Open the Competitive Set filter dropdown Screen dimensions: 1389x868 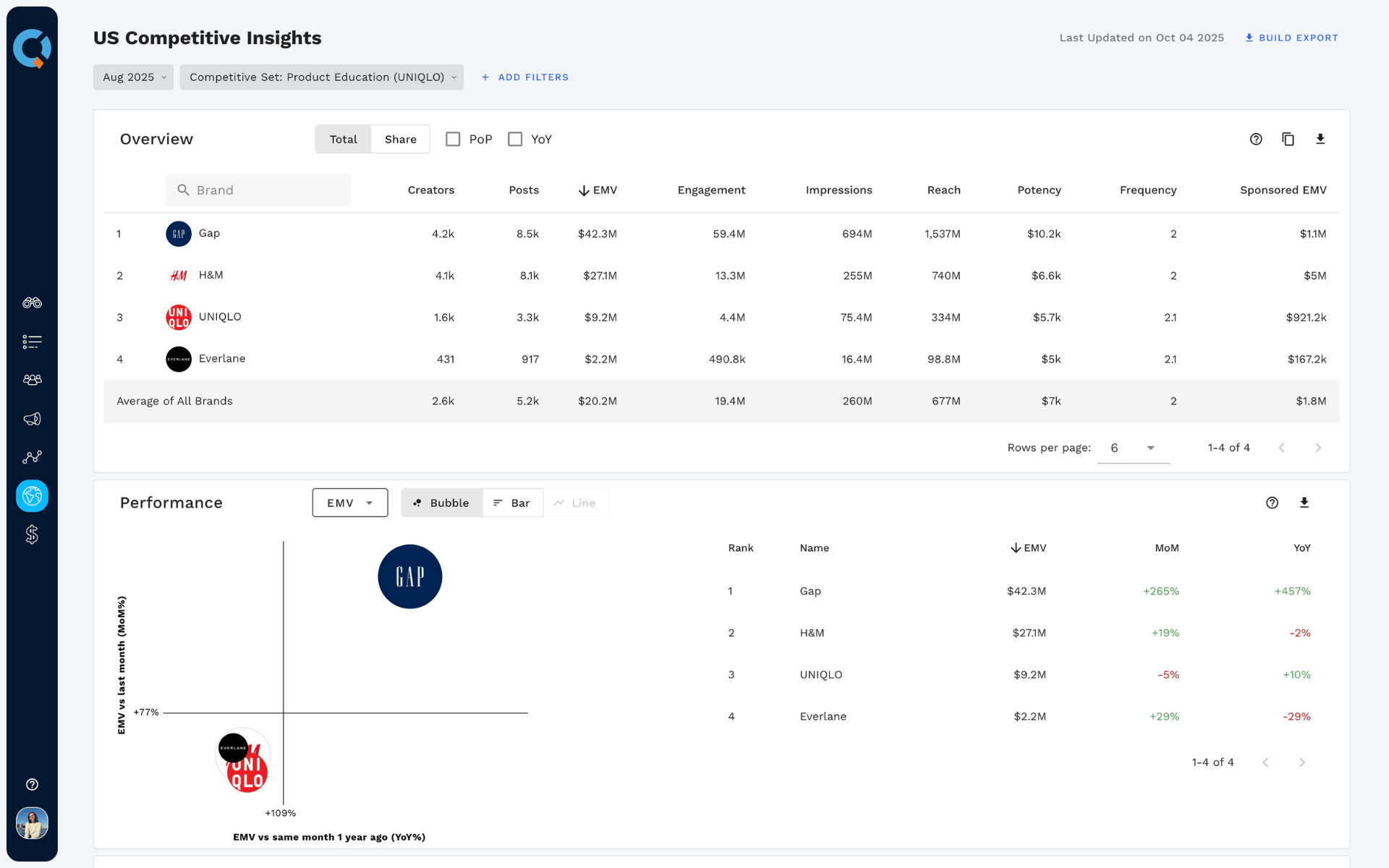pos(322,77)
